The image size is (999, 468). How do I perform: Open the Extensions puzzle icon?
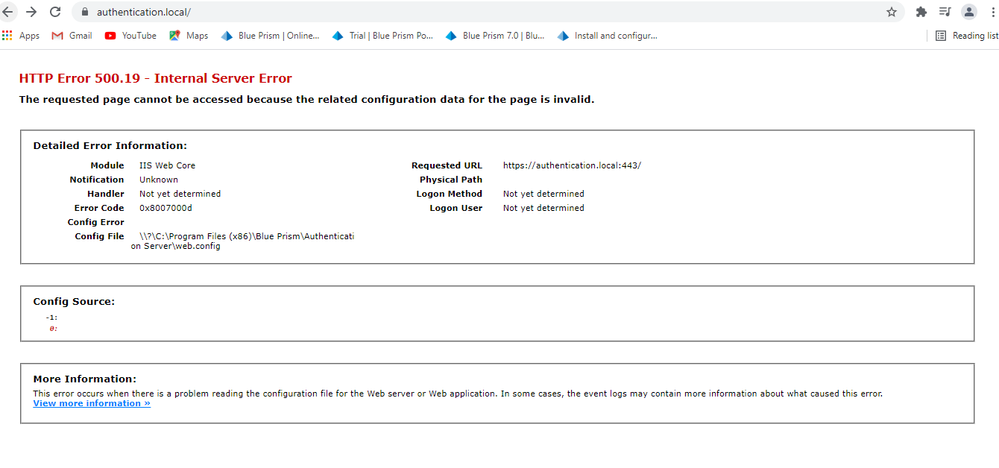tap(921, 11)
